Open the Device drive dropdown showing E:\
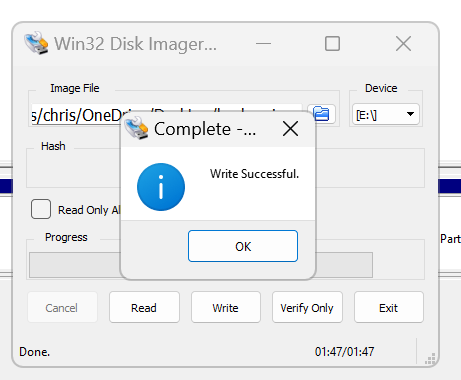Viewport: 461px width, 380px height. (x=386, y=114)
